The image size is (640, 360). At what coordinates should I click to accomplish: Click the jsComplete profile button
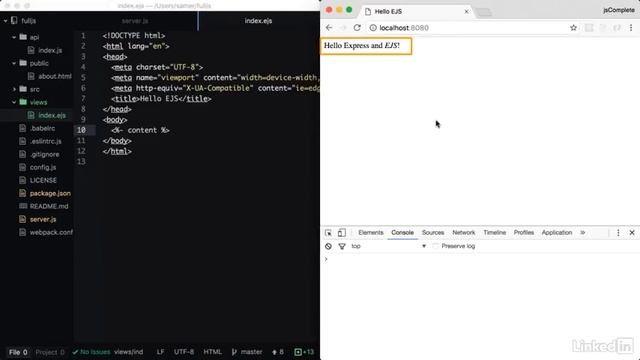619,10
